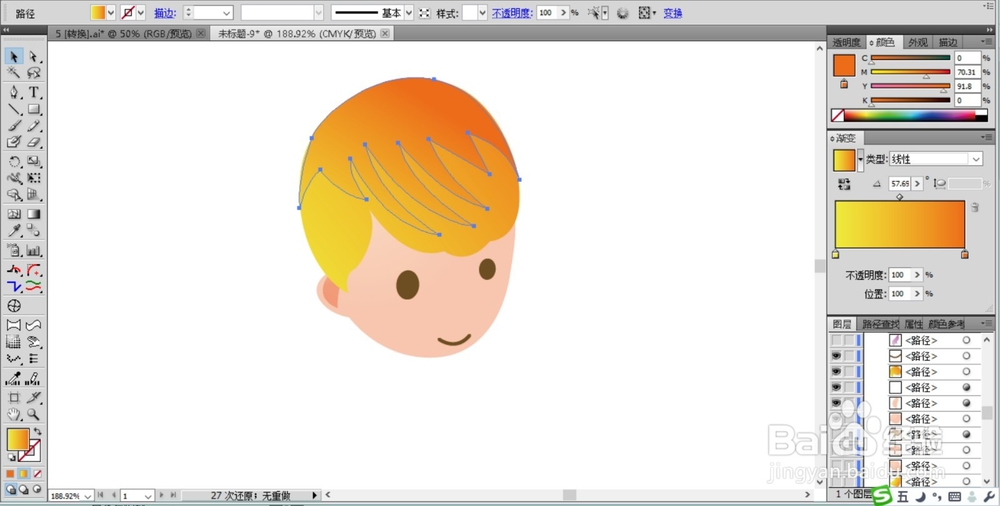Switch to 5 [转换].ai document tab

click(123, 34)
